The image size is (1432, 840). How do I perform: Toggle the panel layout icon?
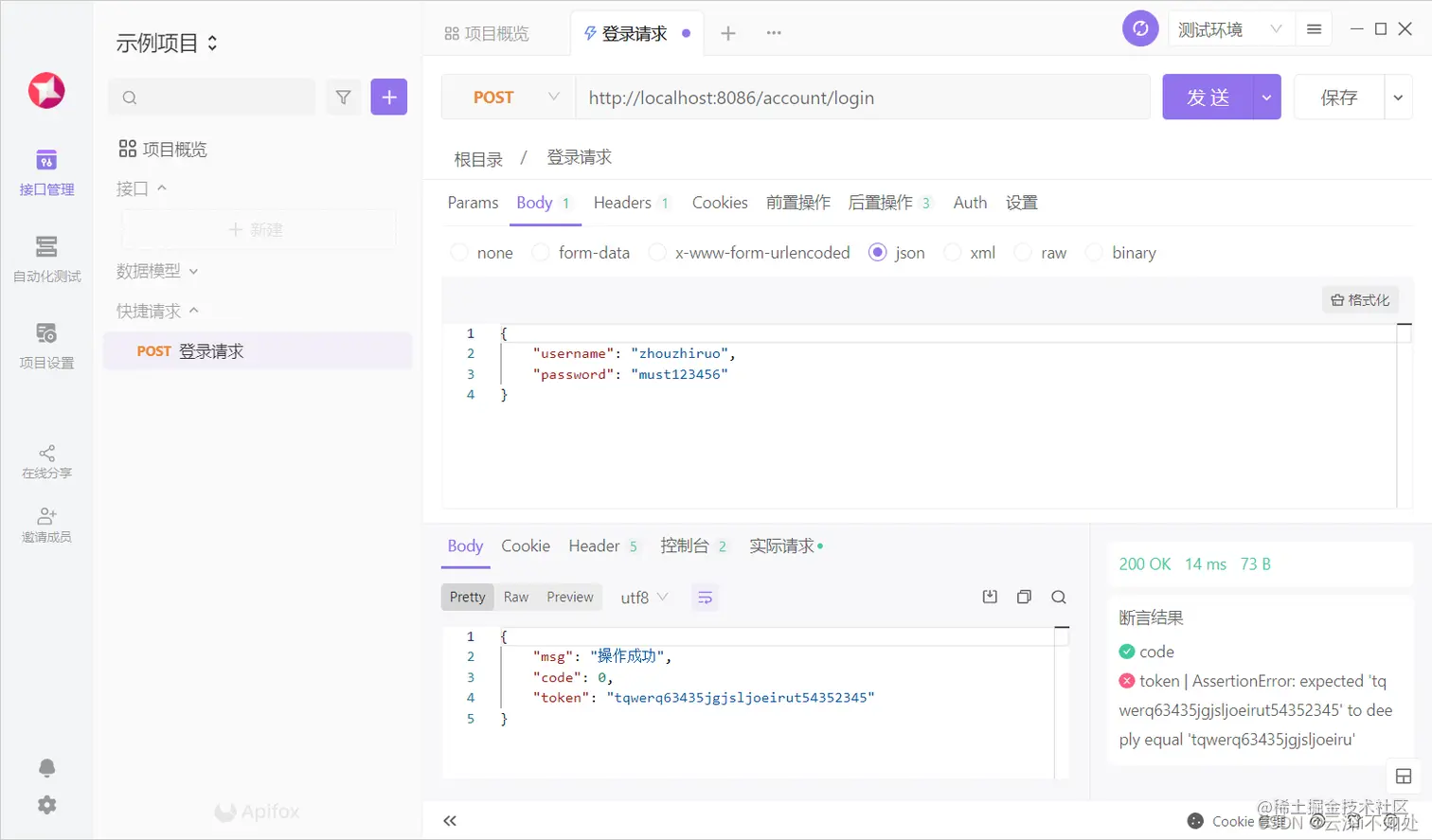[1404, 777]
